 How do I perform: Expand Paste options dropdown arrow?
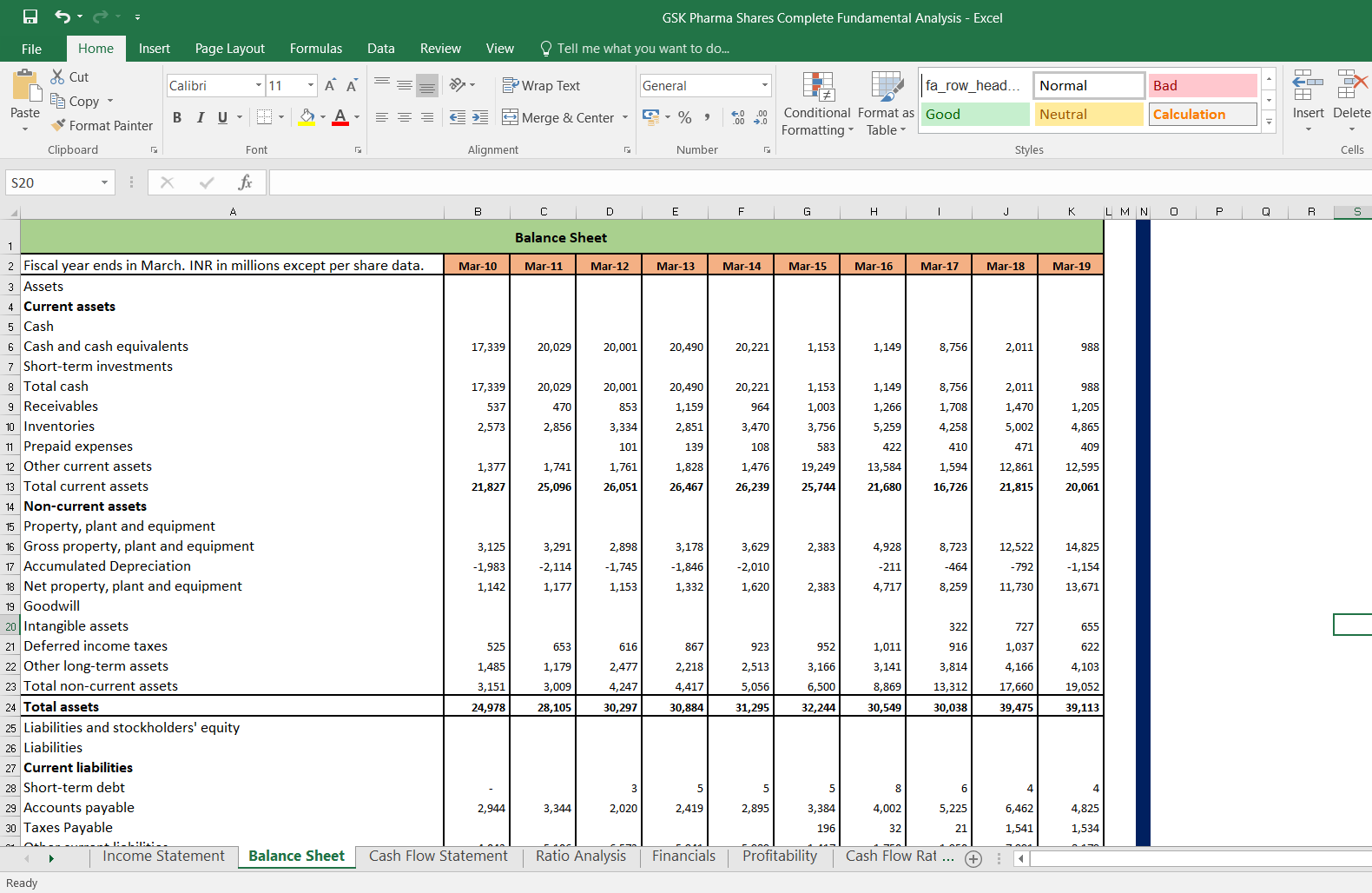(25, 129)
